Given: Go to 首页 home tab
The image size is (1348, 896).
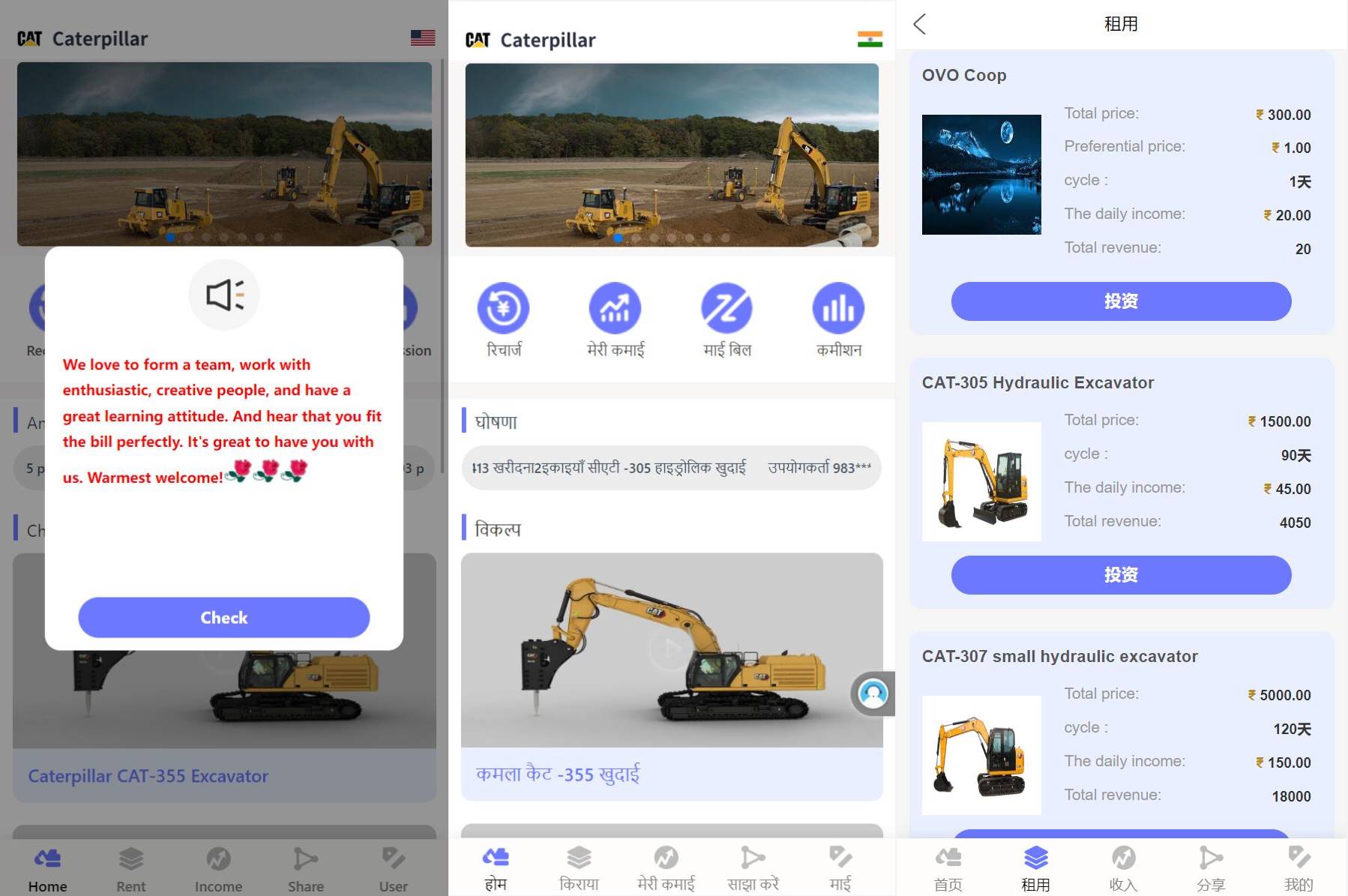Looking at the screenshot, I should click(948, 868).
